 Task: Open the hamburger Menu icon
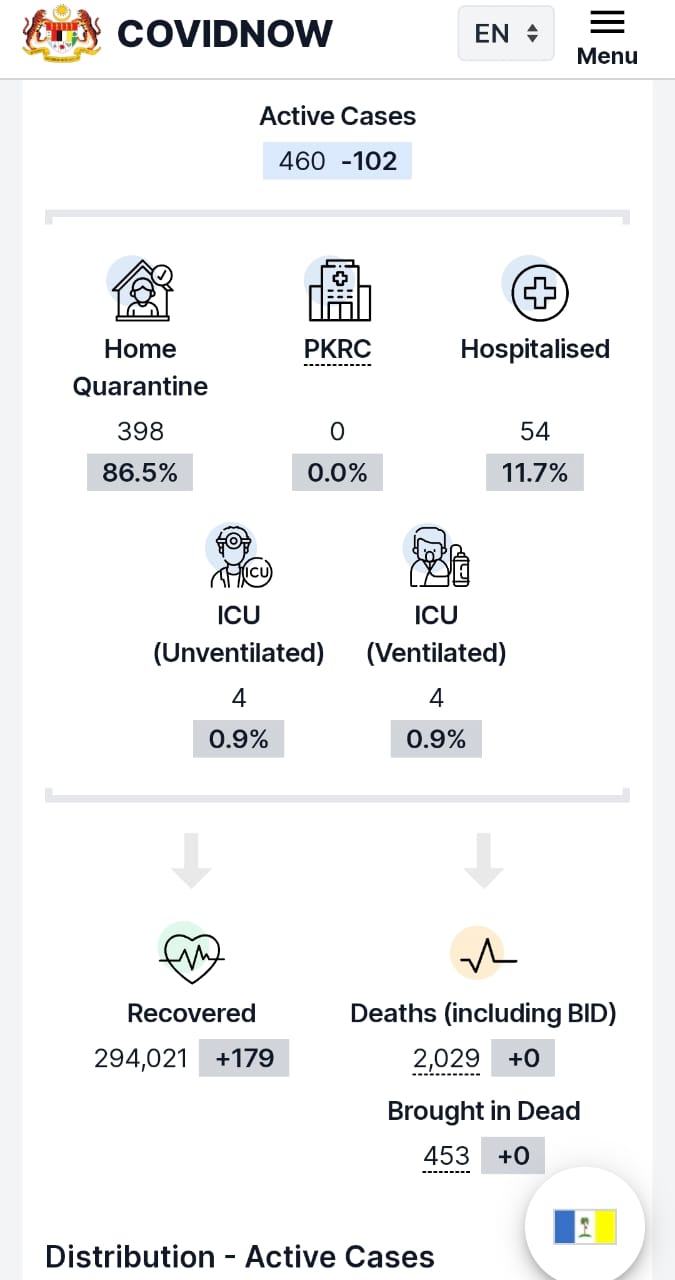(607, 22)
